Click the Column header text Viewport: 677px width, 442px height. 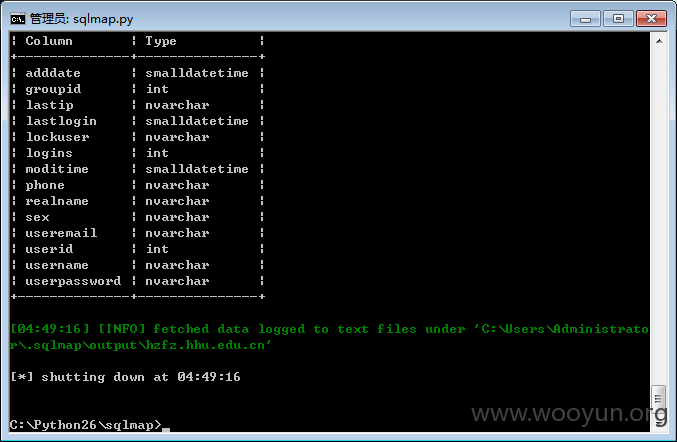pos(49,41)
